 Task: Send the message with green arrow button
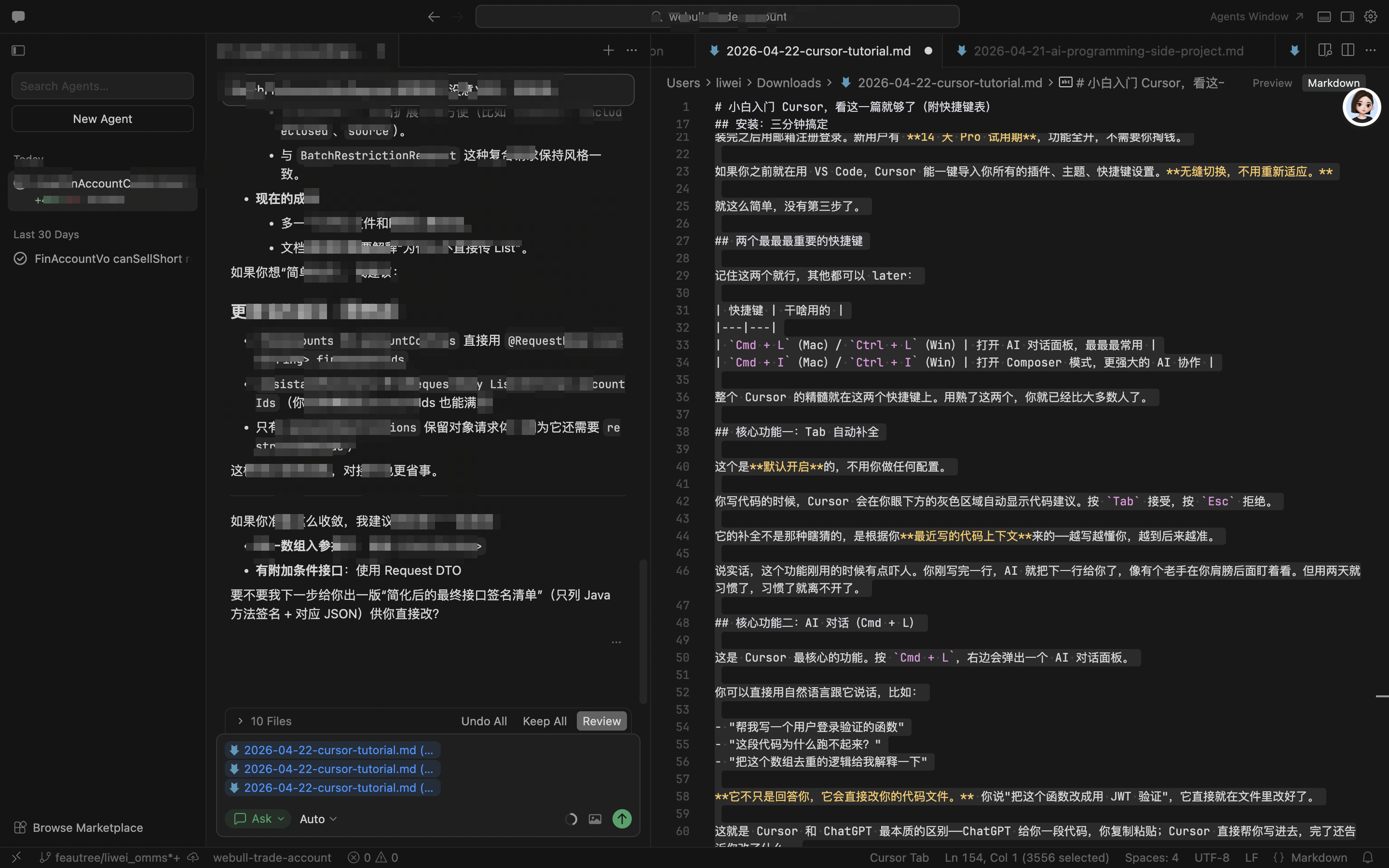(x=622, y=819)
